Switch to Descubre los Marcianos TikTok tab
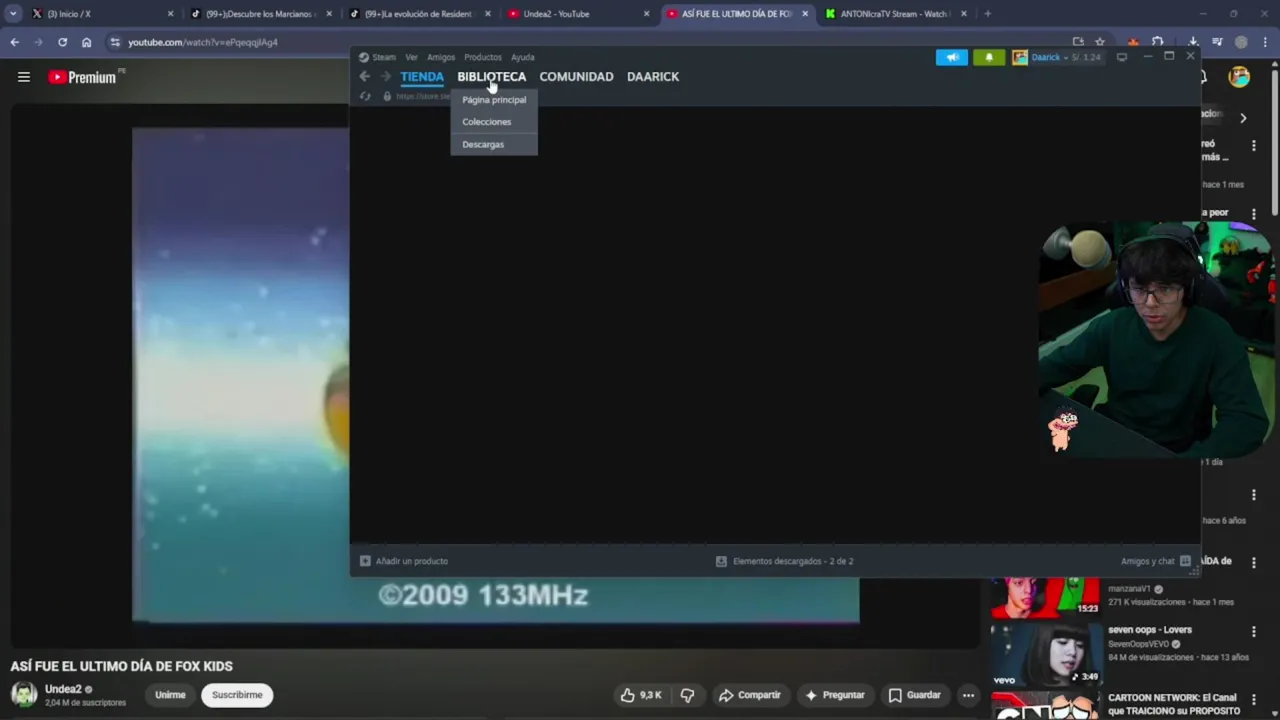Viewport: 1280px width, 720px height. click(x=260, y=14)
